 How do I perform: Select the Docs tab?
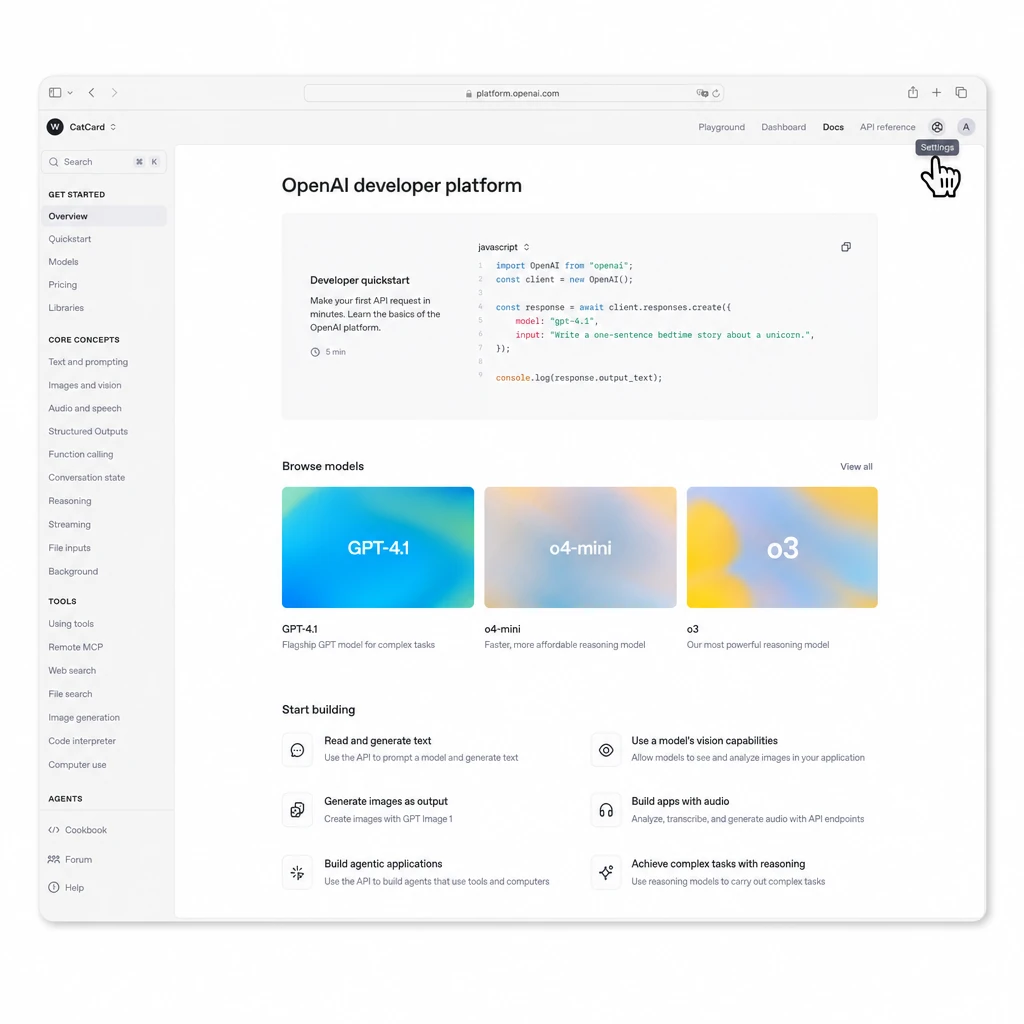click(x=833, y=127)
